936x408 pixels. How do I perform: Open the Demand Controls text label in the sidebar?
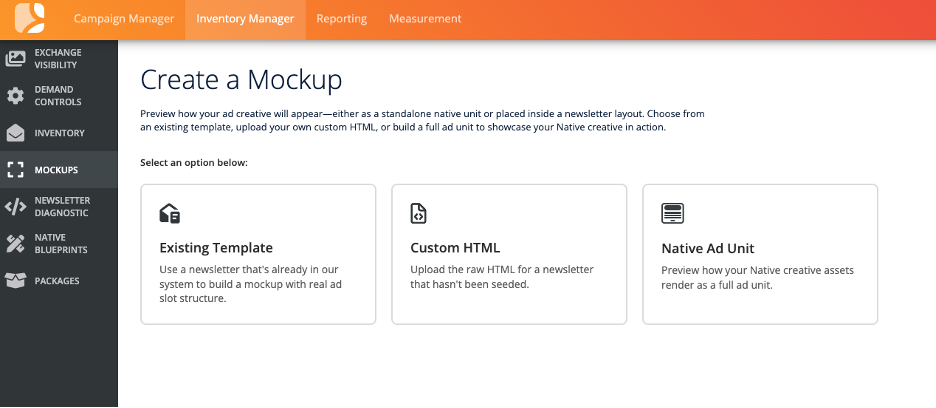tap(58, 96)
